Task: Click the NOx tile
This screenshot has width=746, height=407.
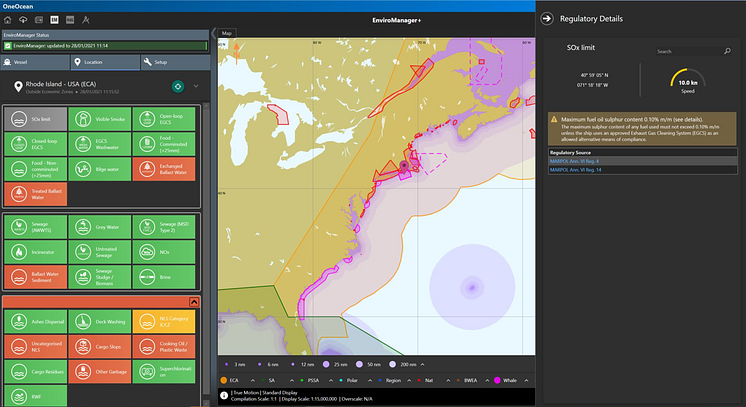Action: 164,252
